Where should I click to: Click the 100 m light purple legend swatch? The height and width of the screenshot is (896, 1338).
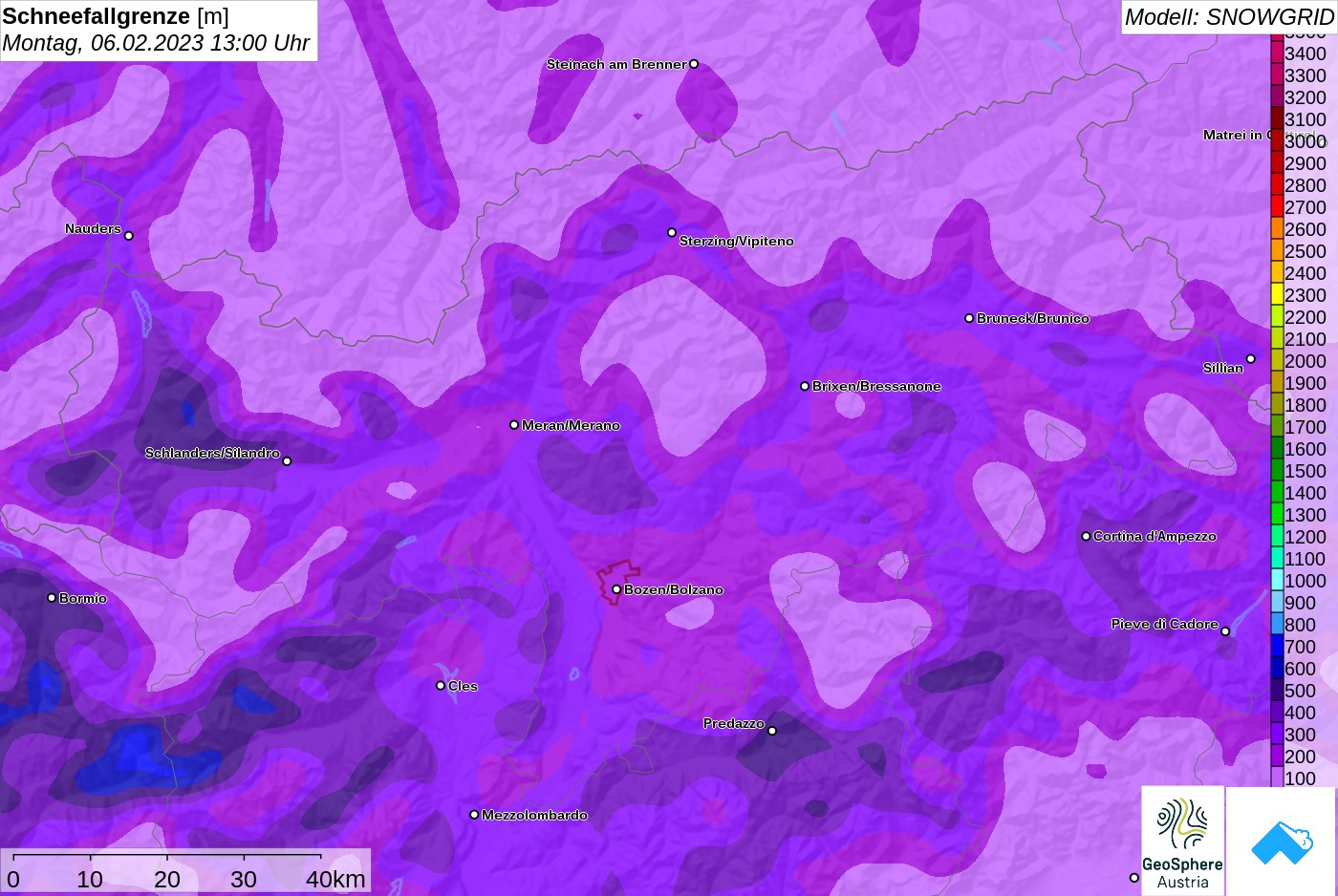coord(1277,778)
